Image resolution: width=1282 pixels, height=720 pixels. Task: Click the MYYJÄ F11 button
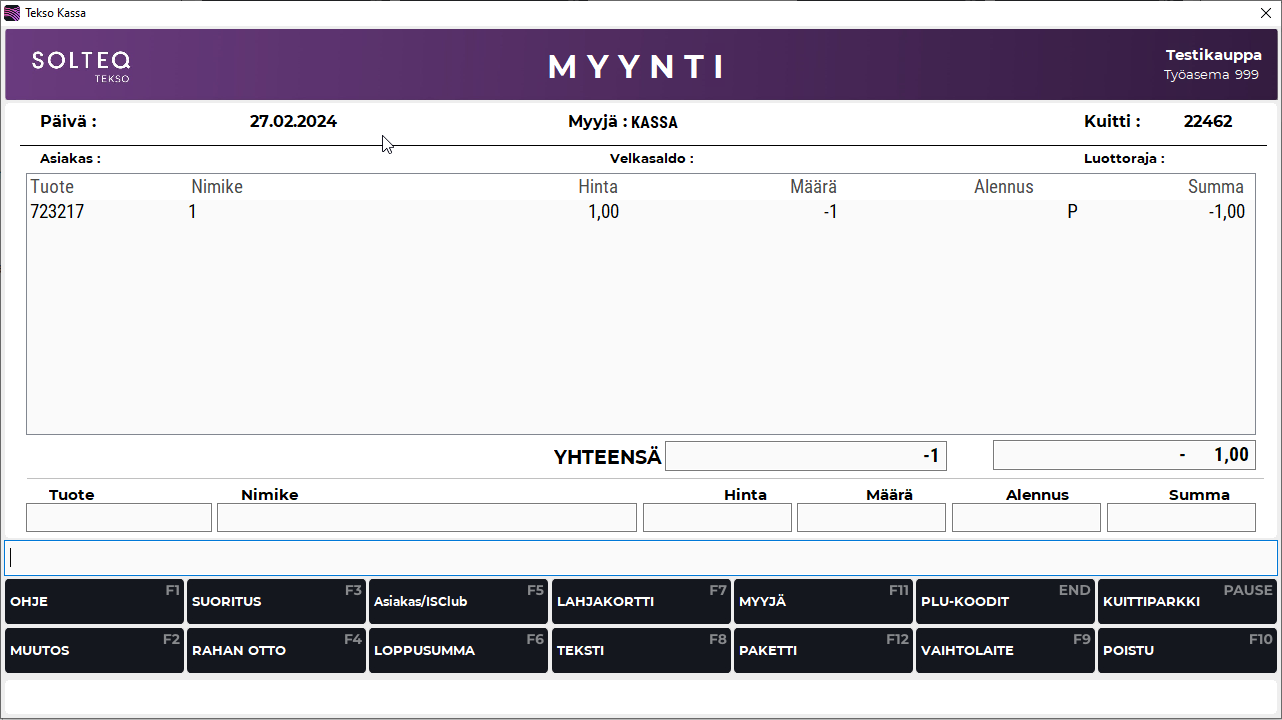point(822,602)
